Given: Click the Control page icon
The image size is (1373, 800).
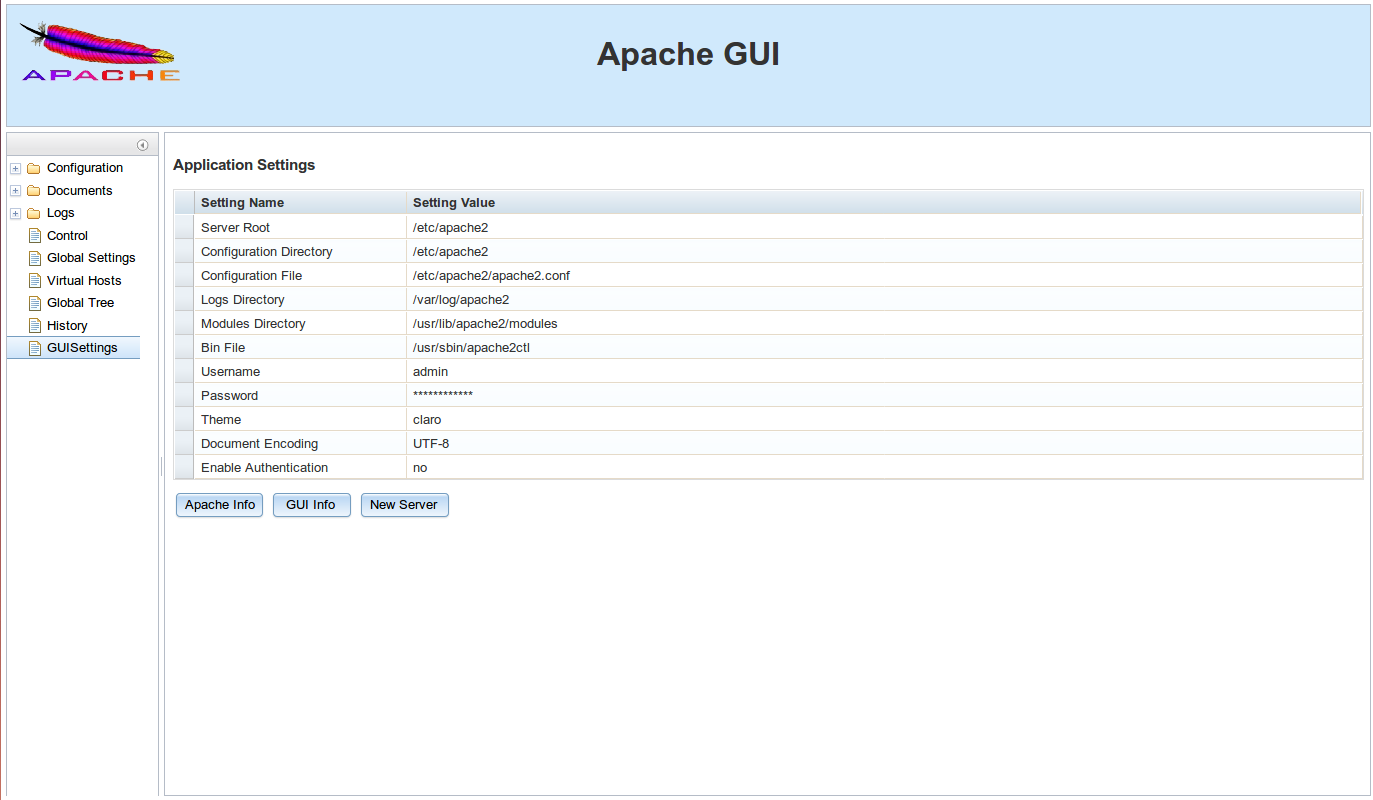Looking at the screenshot, I should [35, 236].
